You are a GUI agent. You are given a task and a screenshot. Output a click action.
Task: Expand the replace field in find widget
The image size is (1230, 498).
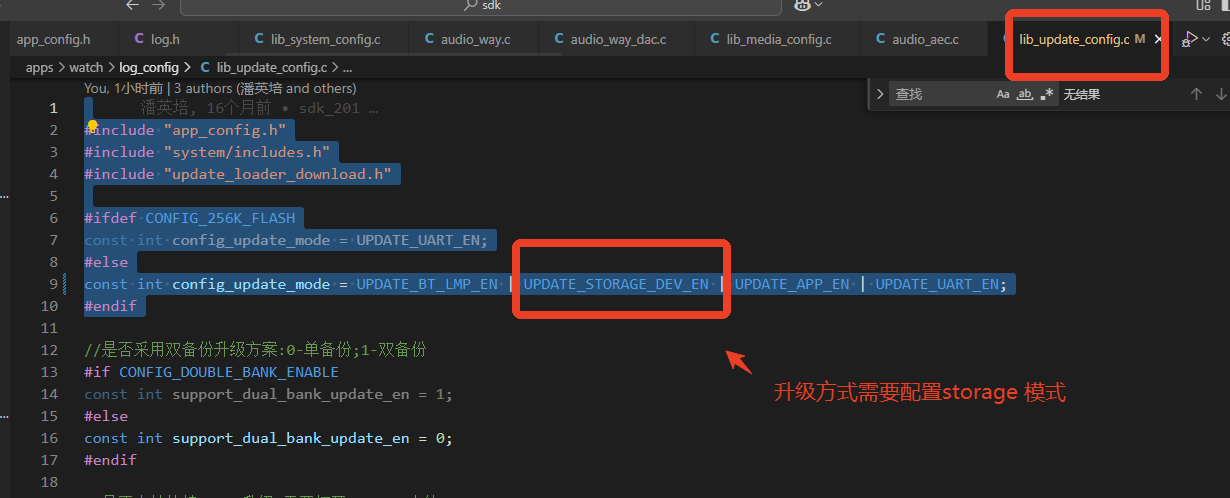[x=880, y=94]
